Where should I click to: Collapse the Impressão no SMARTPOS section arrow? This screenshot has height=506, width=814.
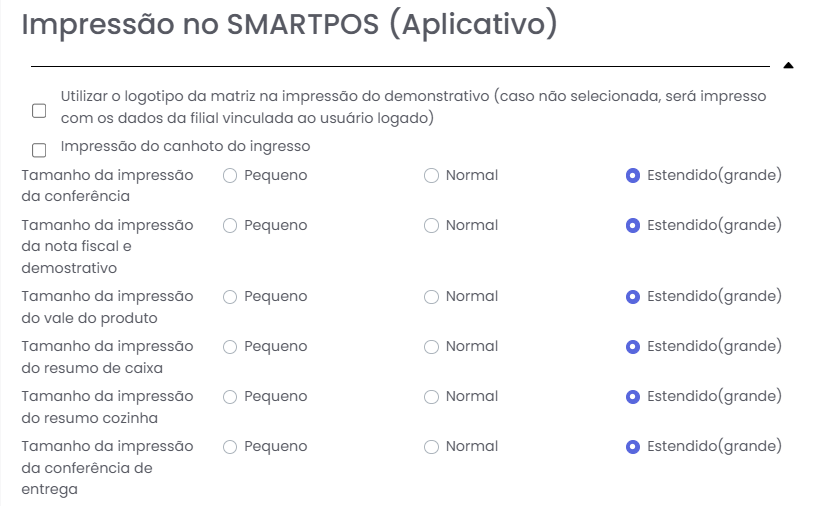[788, 66]
